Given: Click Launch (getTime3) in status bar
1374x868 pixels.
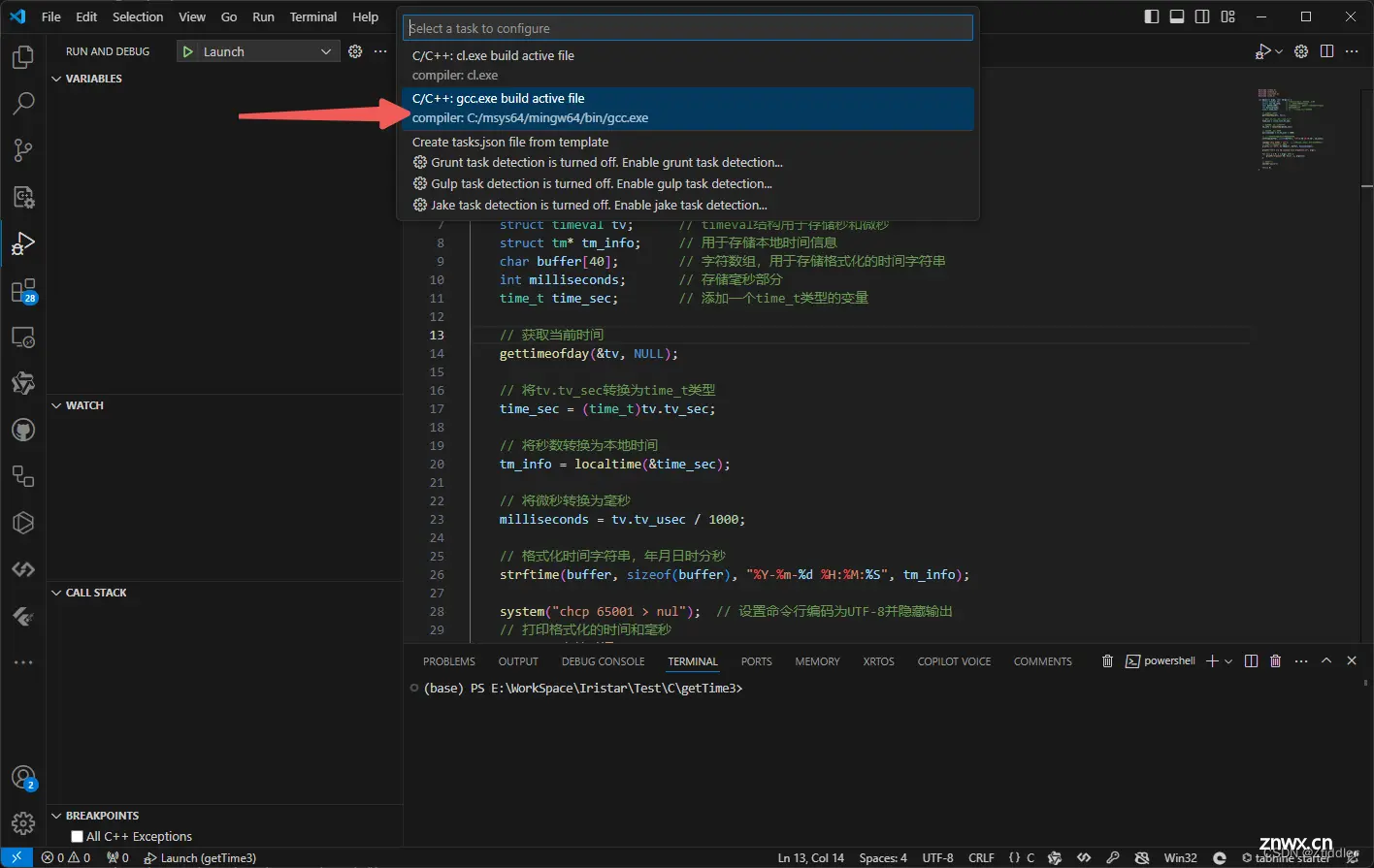Looking at the screenshot, I should 200,857.
